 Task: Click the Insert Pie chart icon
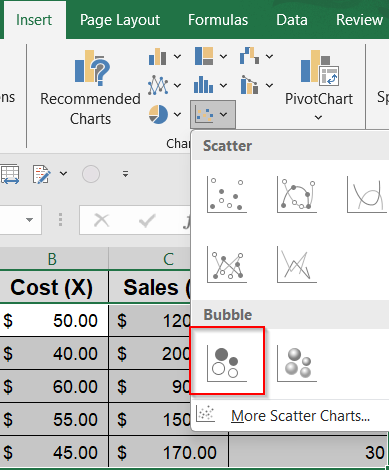pos(158,114)
